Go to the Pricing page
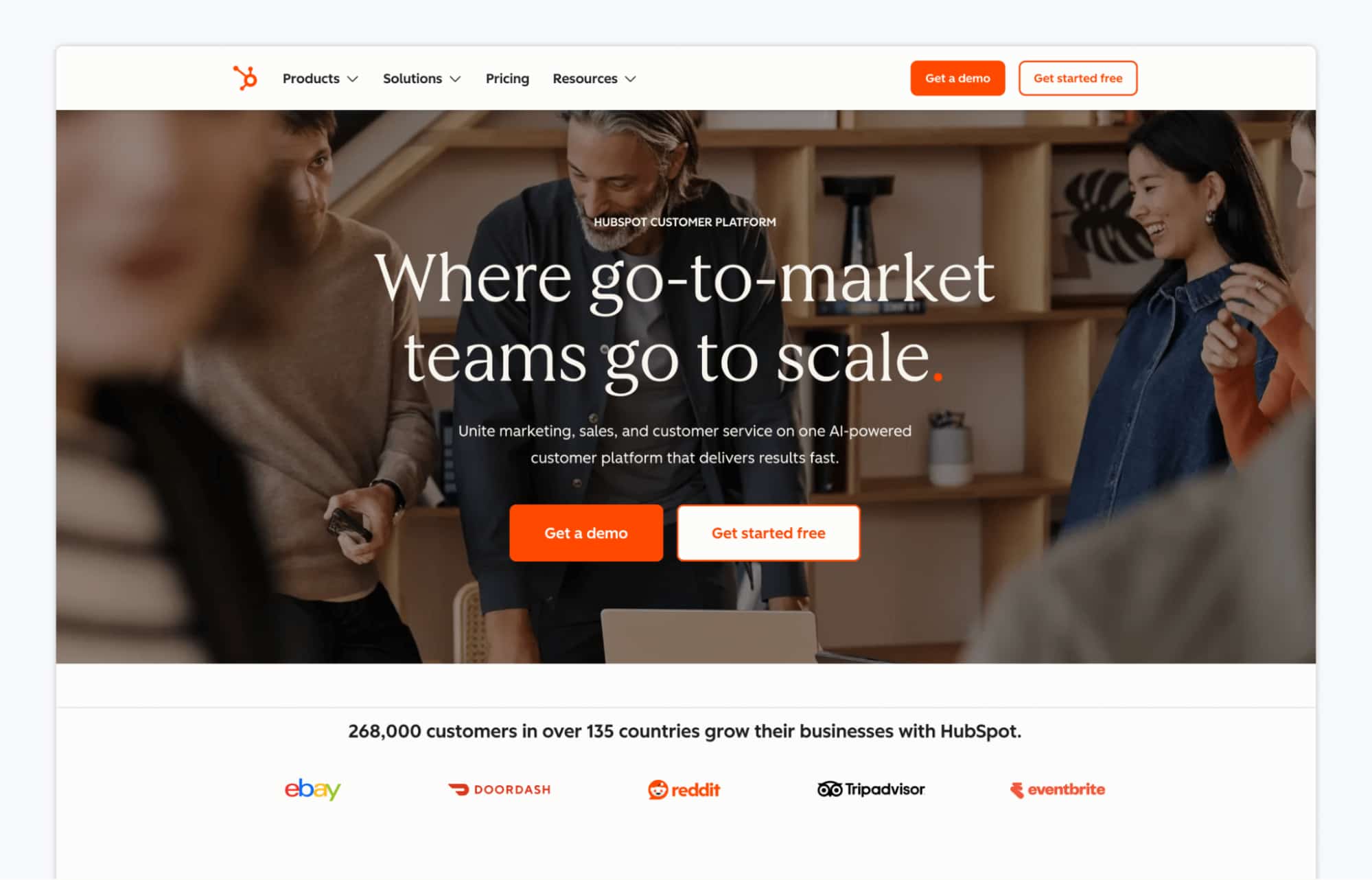The width and height of the screenshot is (1372, 880). (x=507, y=78)
